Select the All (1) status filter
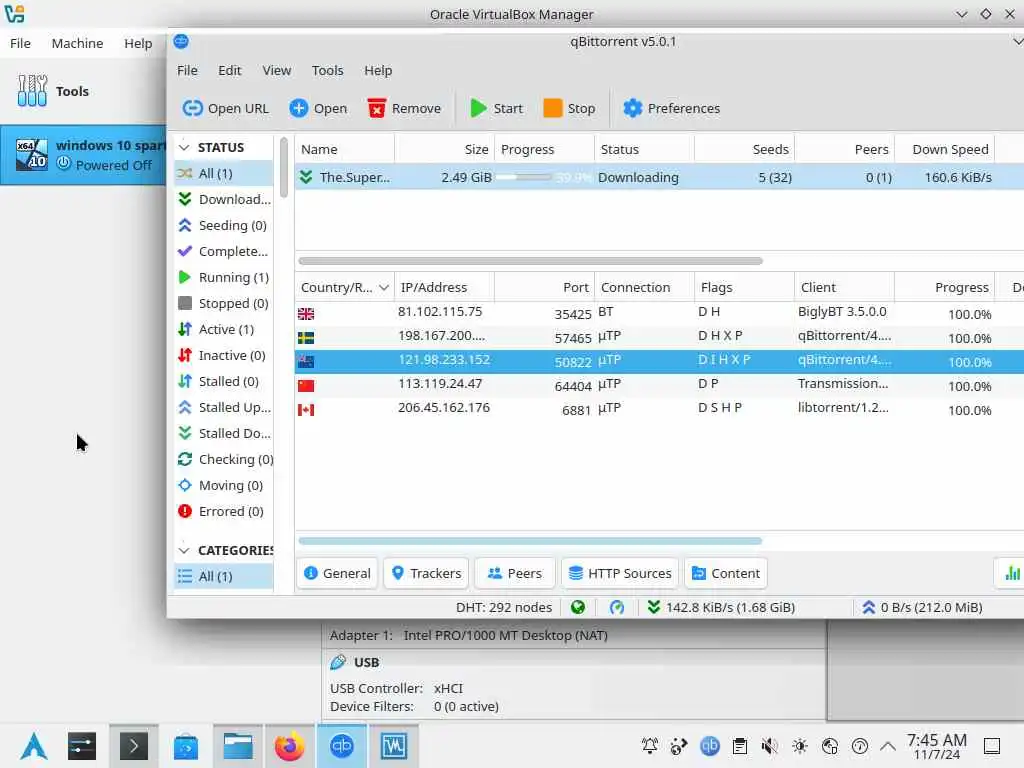The width and height of the screenshot is (1024, 768). coord(224,174)
